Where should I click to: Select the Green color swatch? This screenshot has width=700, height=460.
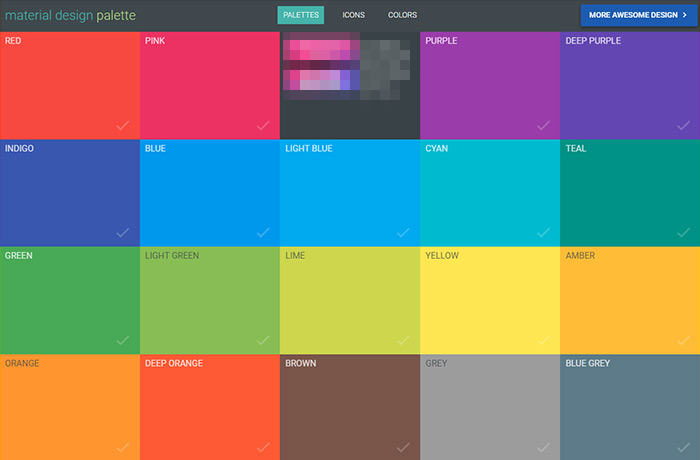70,301
